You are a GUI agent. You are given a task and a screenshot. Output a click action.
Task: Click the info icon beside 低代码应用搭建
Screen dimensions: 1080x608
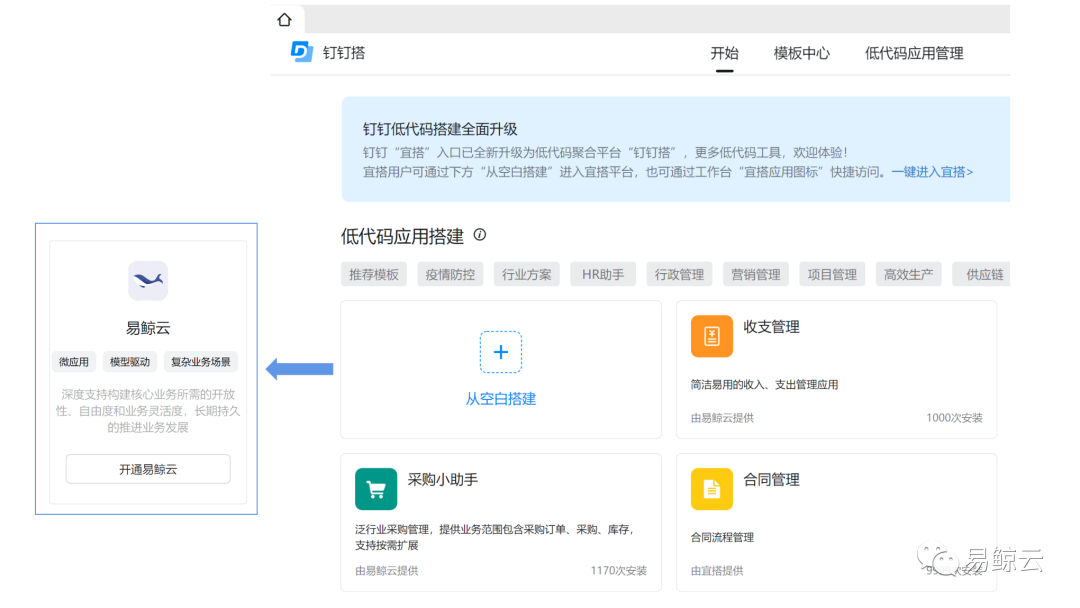coord(480,235)
